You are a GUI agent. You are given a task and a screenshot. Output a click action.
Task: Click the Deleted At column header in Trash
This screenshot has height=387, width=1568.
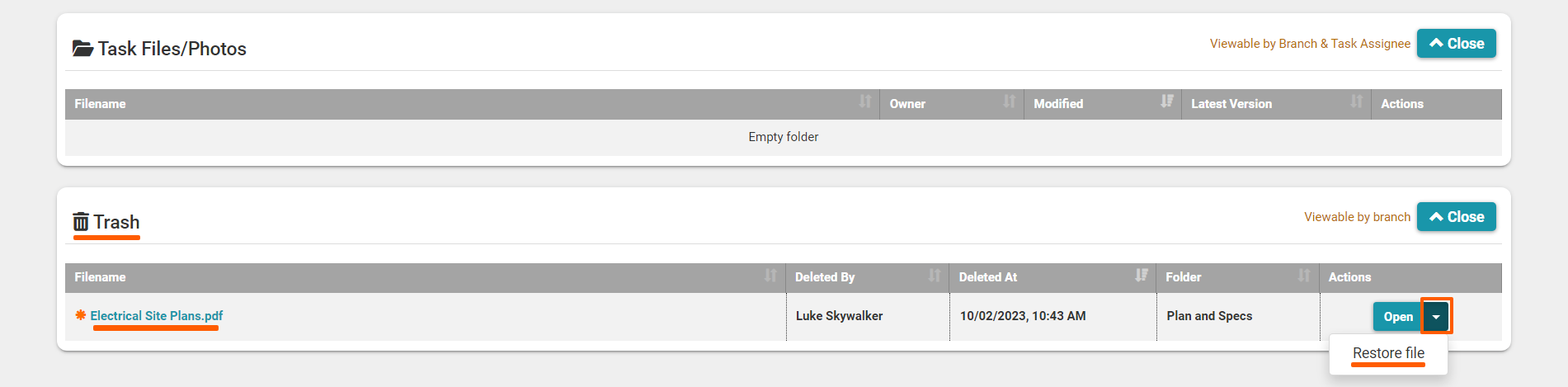pyautogui.click(x=988, y=277)
